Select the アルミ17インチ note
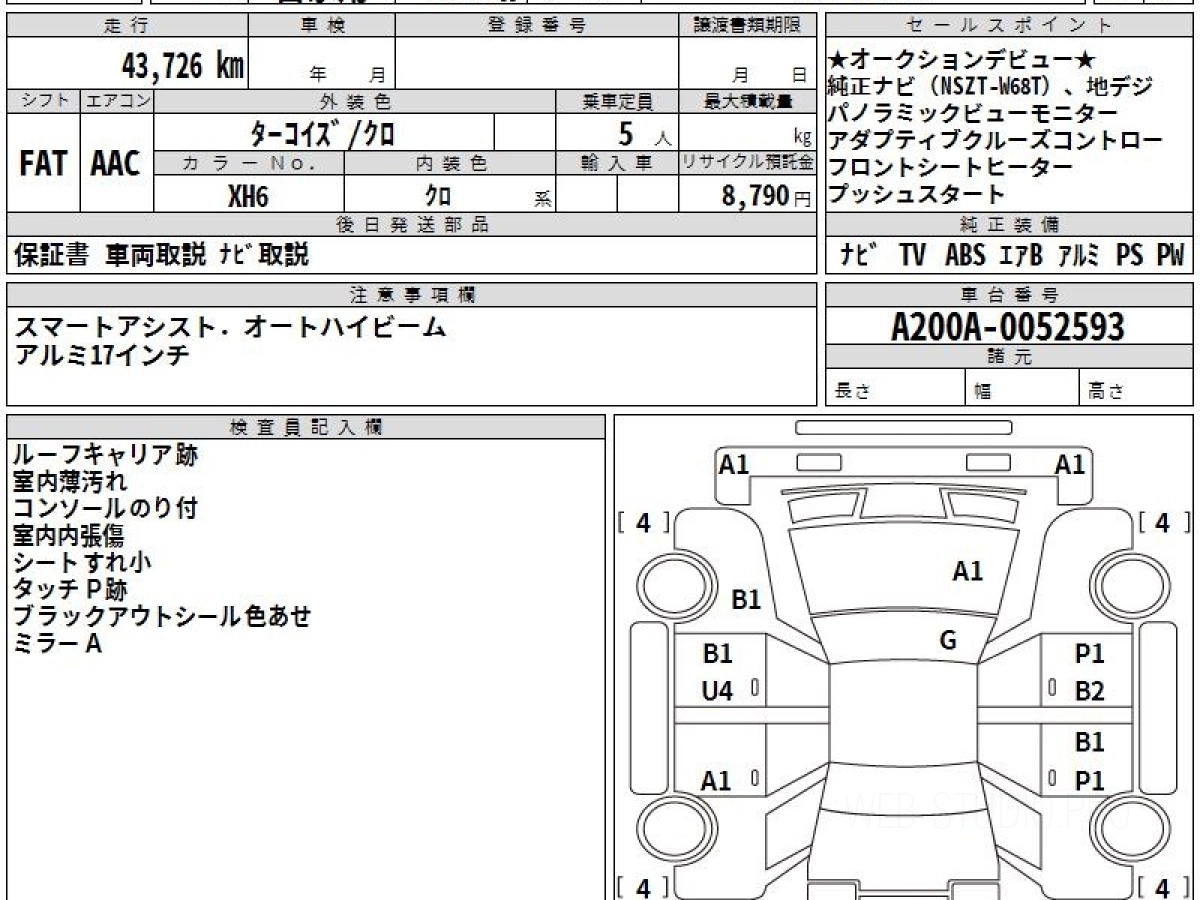The width and height of the screenshot is (1200, 900). click(x=101, y=354)
